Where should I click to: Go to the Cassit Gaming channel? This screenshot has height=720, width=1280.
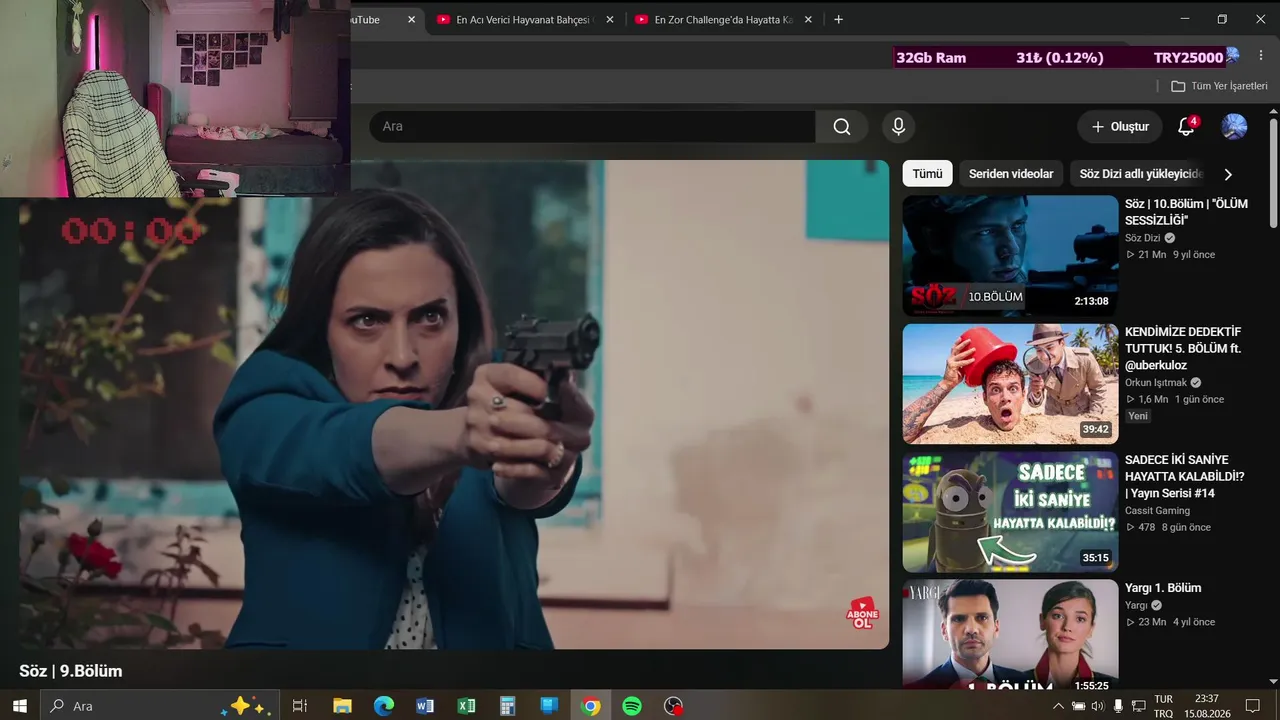click(1157, 511)
